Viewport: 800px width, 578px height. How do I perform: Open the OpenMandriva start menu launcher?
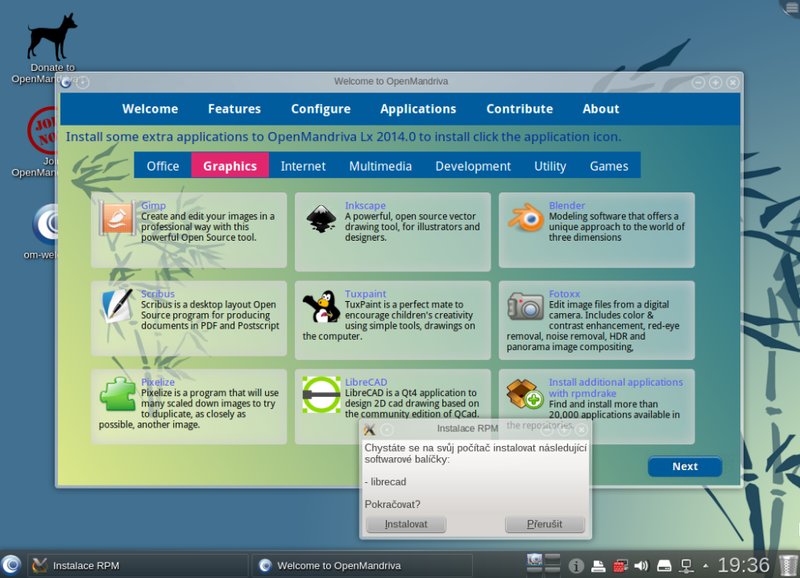11,565
